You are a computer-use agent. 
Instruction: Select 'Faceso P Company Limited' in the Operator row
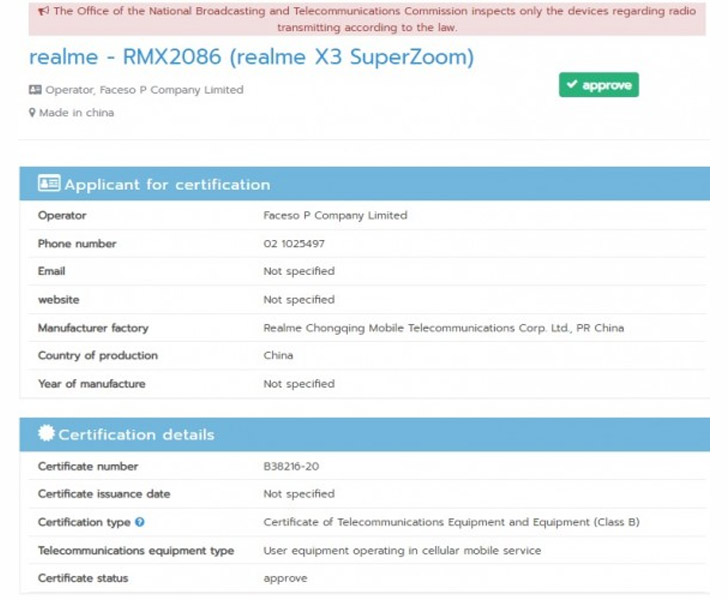tap(335, 215)
